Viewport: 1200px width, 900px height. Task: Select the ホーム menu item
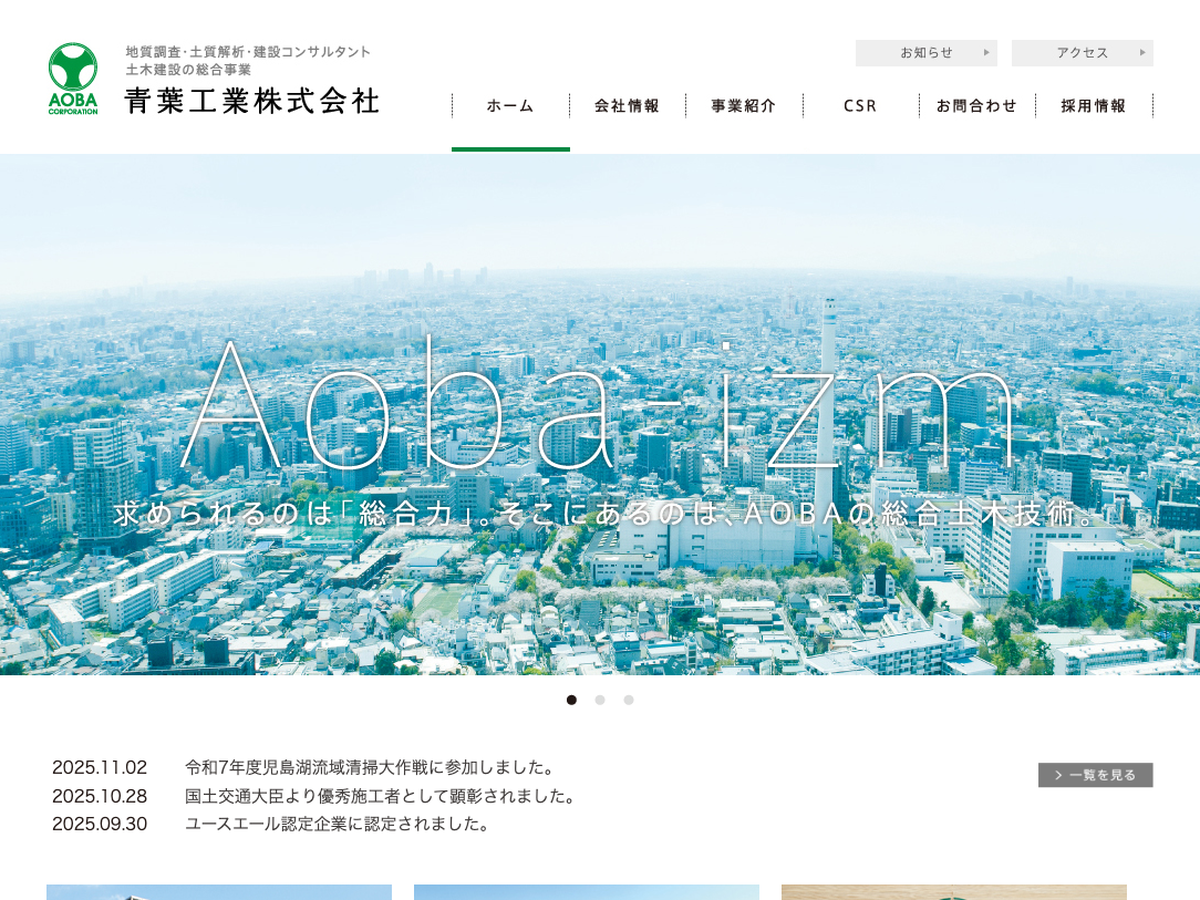point(510,106)
